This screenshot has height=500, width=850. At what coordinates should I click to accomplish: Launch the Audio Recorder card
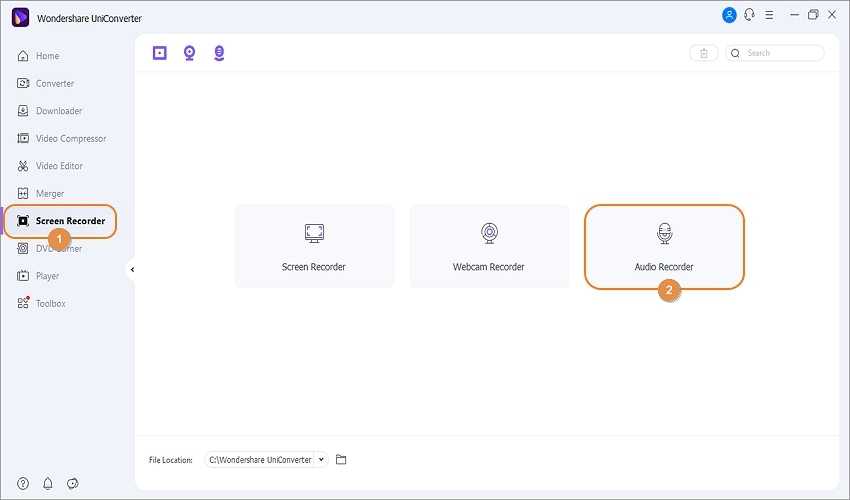click(664, 247)
